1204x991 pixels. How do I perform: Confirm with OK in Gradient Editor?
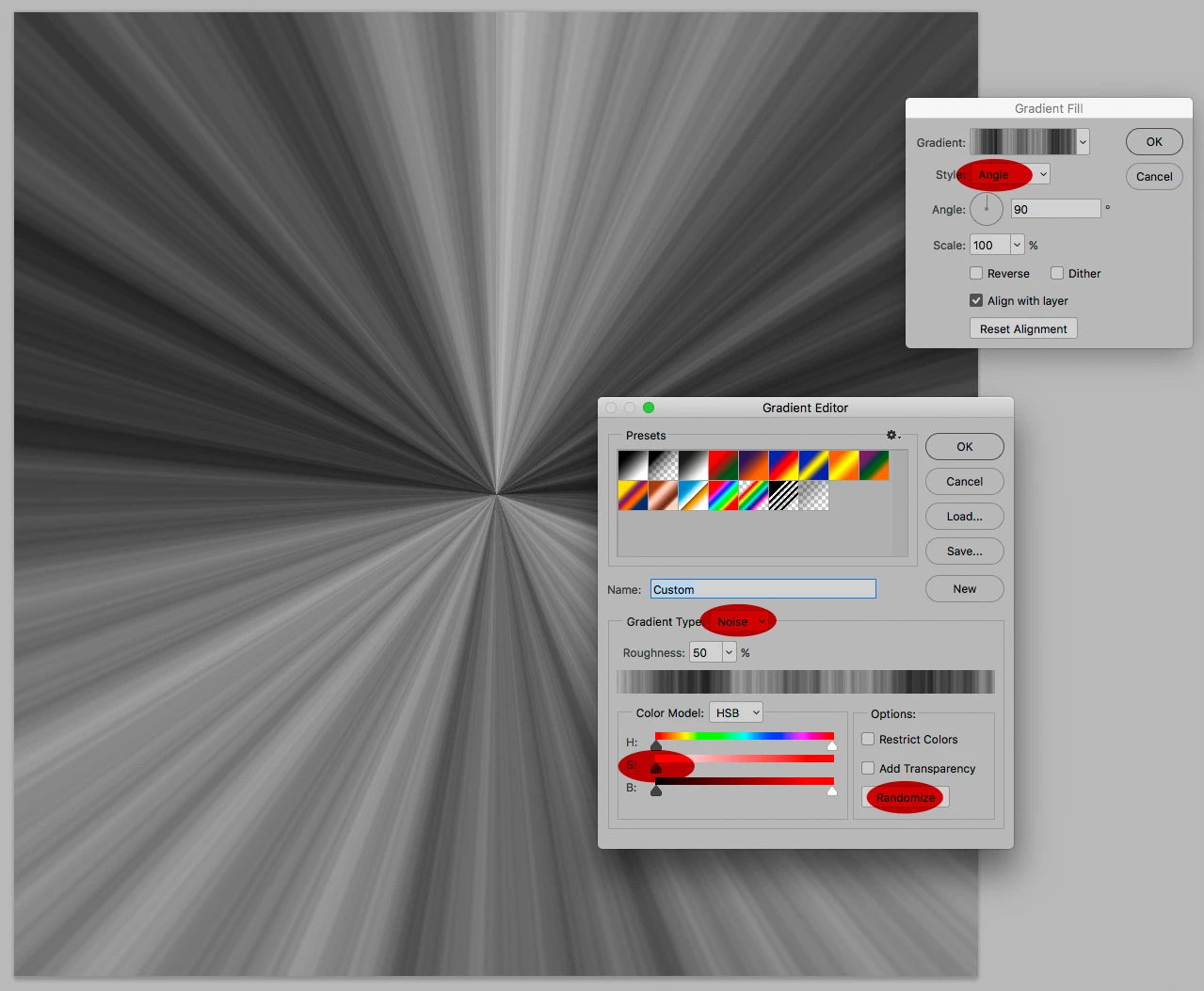pyautogui.click(x=965, y=446)
